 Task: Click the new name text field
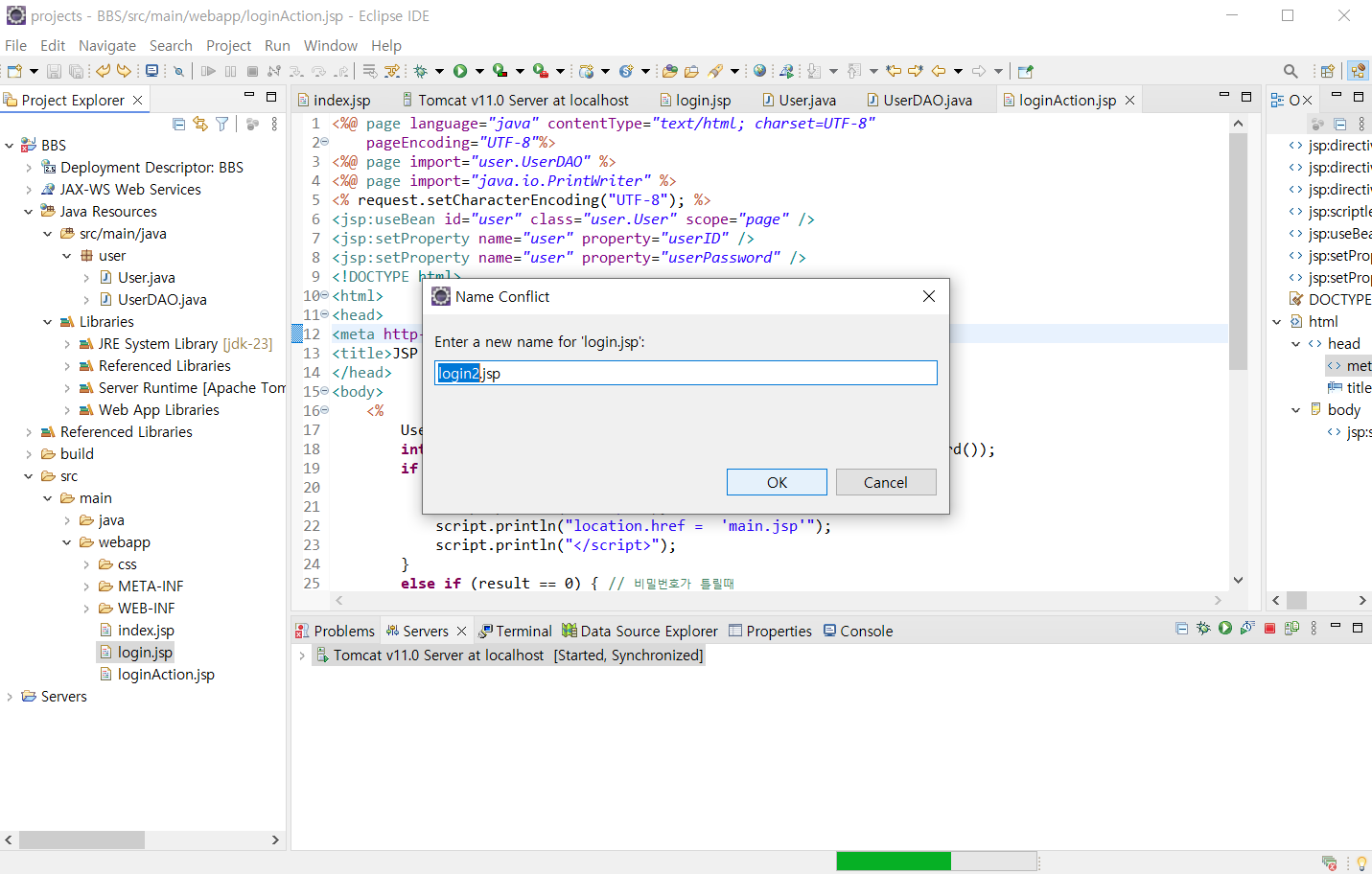686,373
